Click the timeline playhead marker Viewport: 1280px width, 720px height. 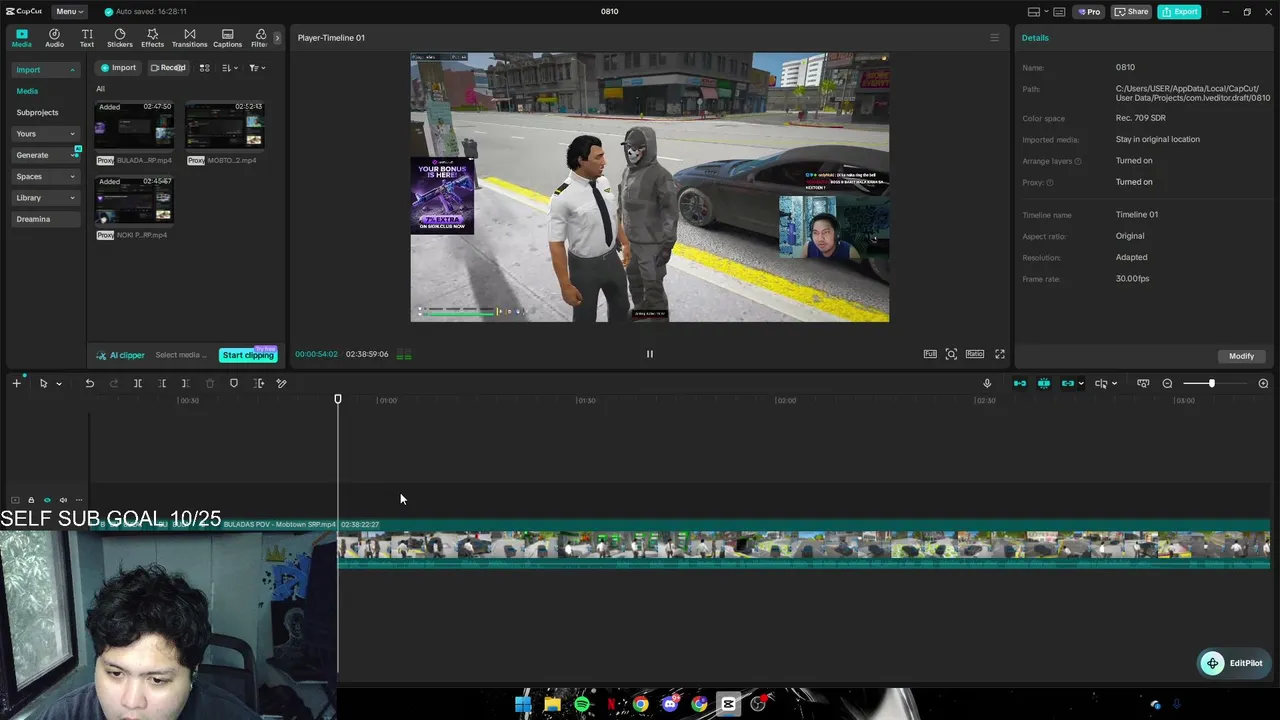338,400
